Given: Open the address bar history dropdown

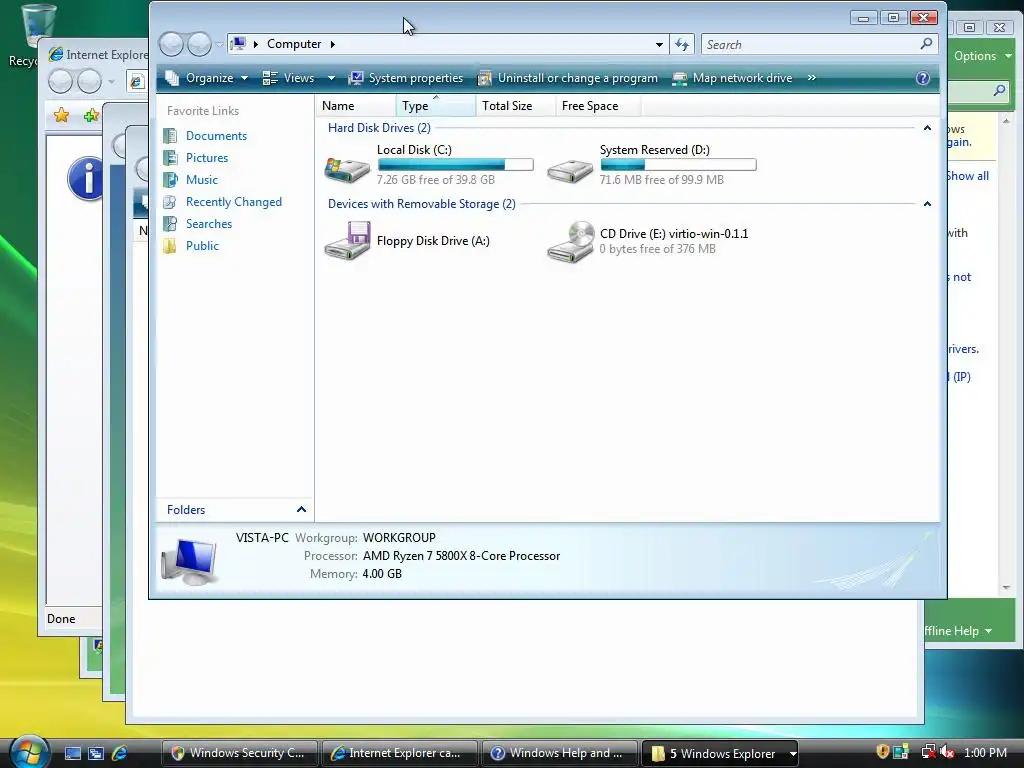Looking at the screenshot, I should click(x=659, y=44).
